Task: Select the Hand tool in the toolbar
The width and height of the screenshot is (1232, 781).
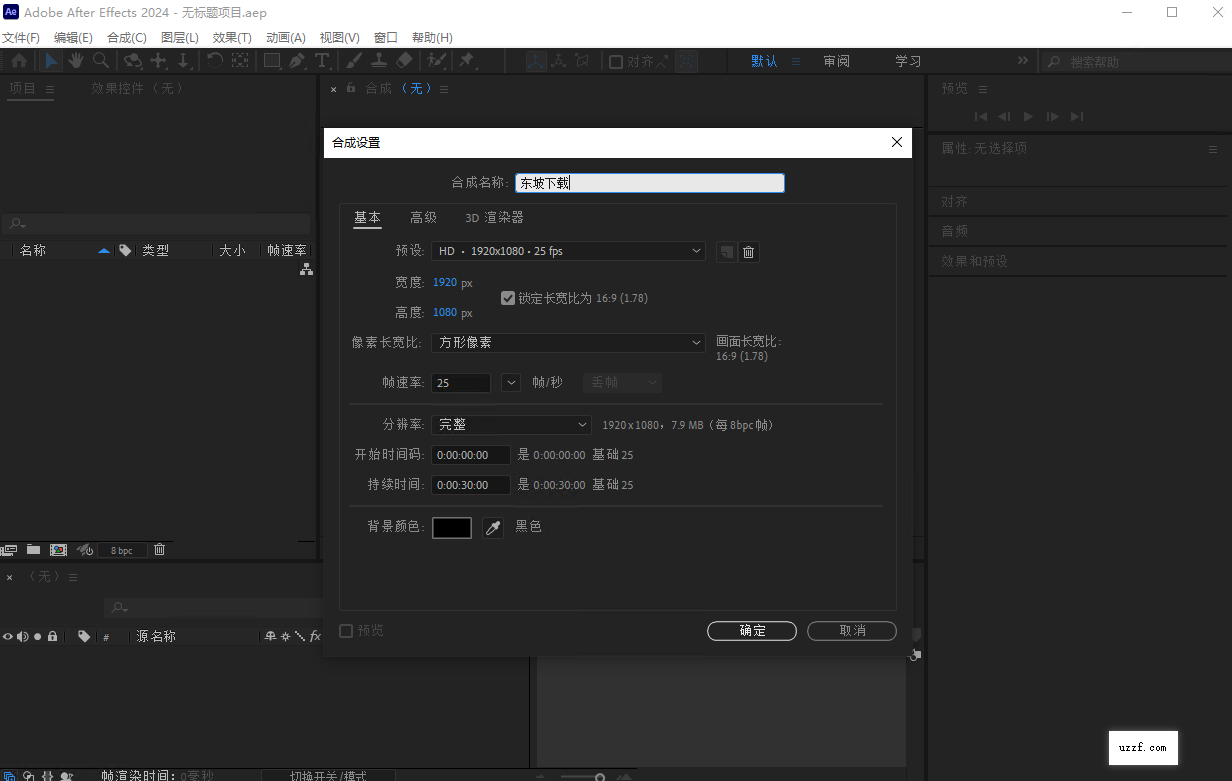Action: tap(75, 60)
